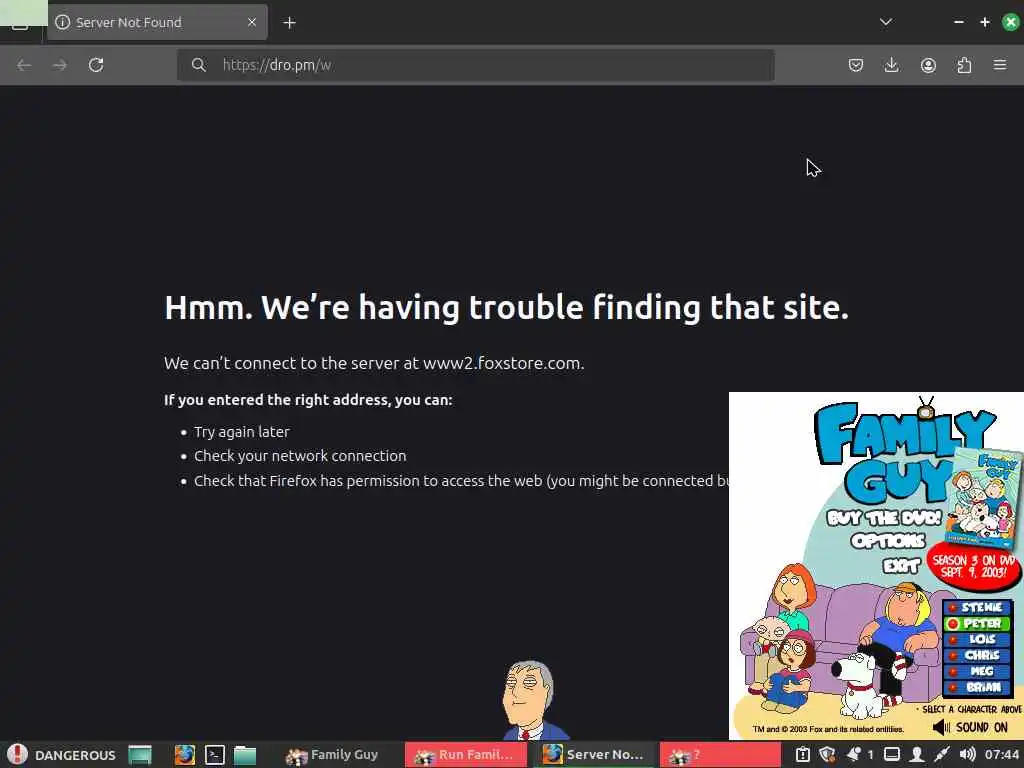Select BRIAN character option
The width and height of the screenshot is (1024, 768).
pyautogui.click(x=978, y=687)
